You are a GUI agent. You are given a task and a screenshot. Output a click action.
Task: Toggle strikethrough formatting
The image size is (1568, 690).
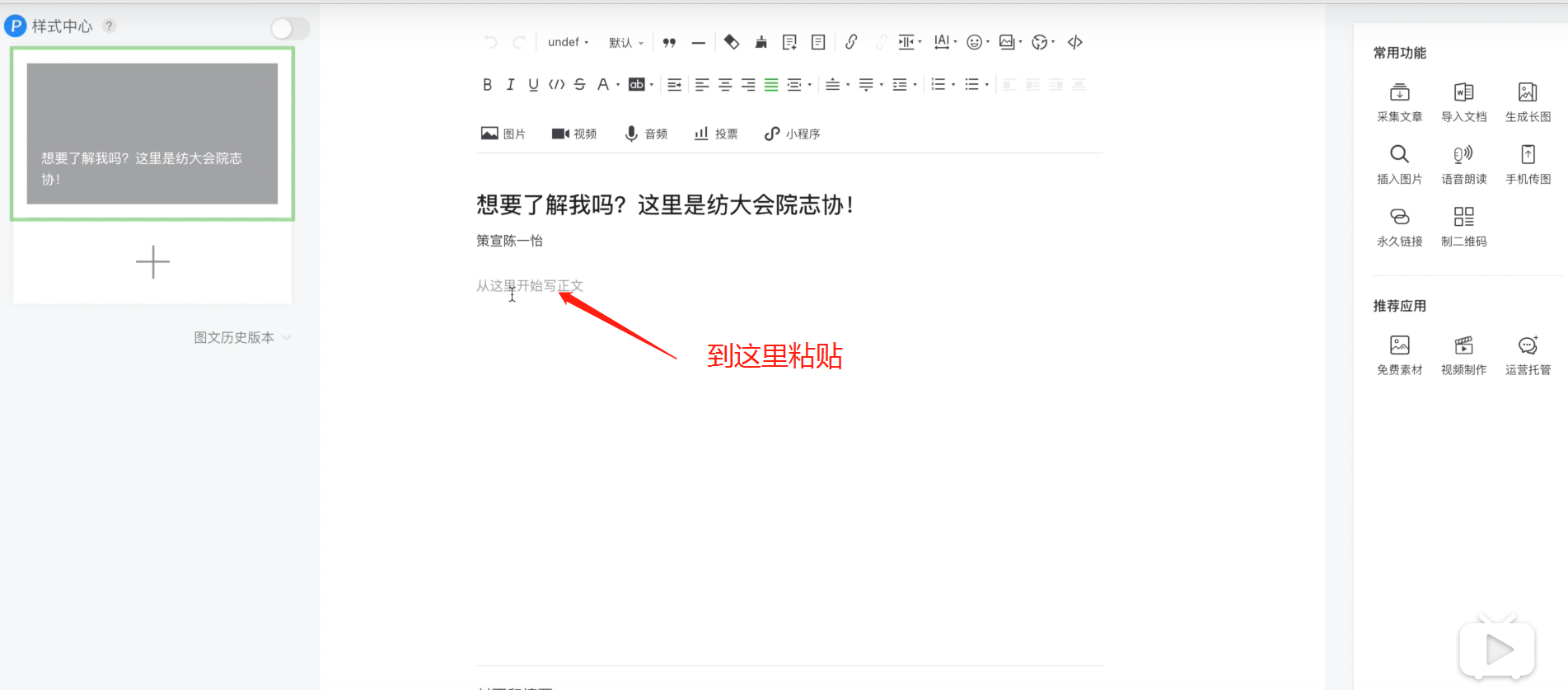click(x=579, y=85)
